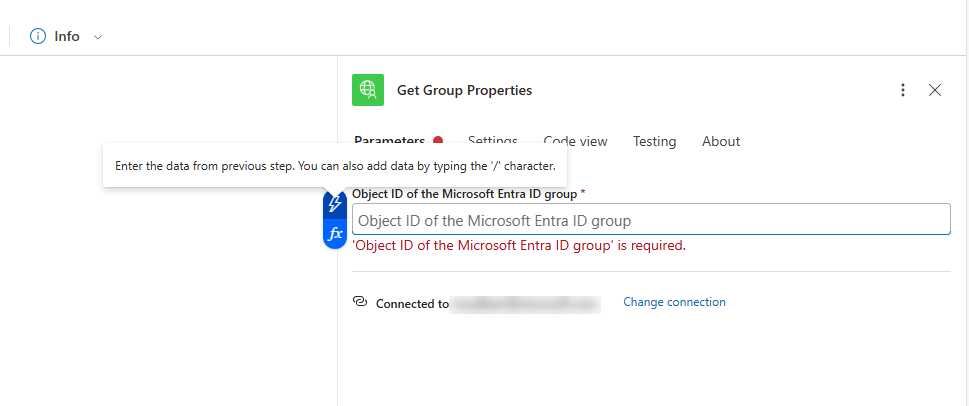Show the About tab
Viewport: 969px width, 406px height.
tap(721, 141)
